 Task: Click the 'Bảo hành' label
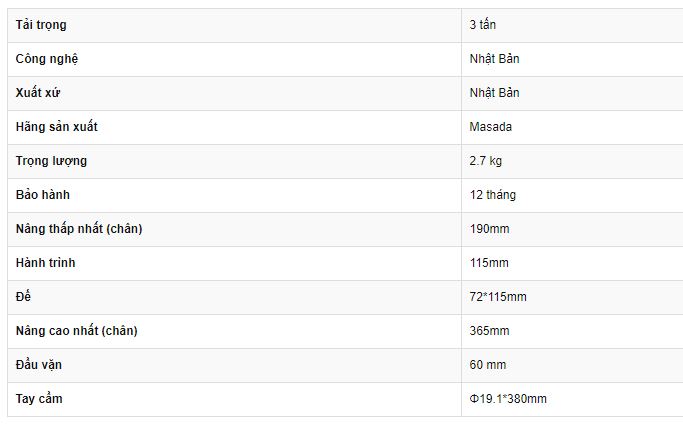[43, 195]
